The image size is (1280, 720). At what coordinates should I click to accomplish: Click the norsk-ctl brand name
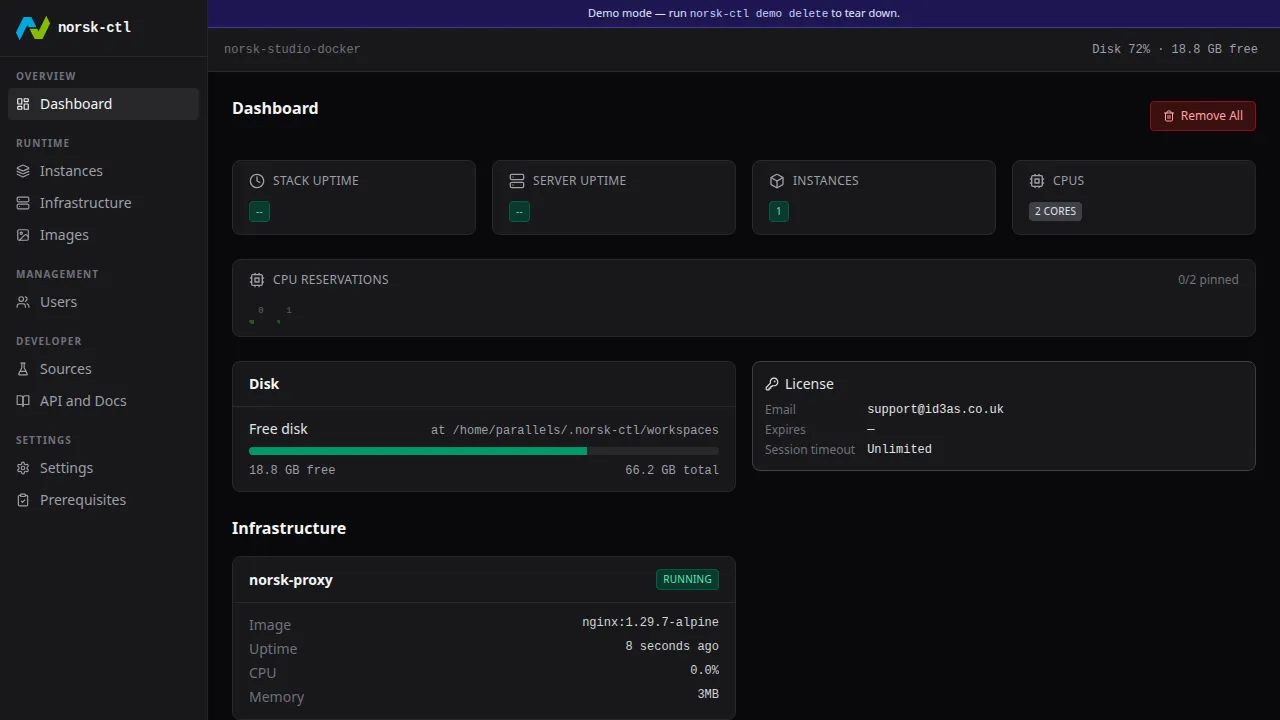(94, 27)
